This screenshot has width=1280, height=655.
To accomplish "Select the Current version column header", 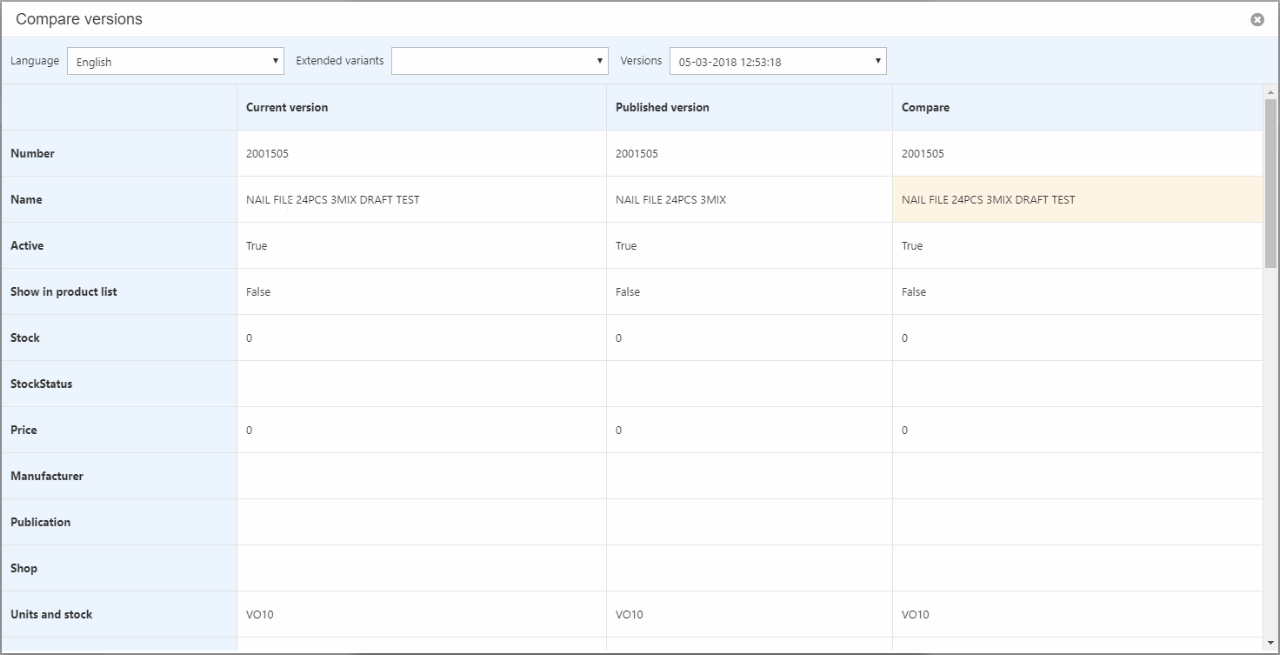I will tap(287, 107).
